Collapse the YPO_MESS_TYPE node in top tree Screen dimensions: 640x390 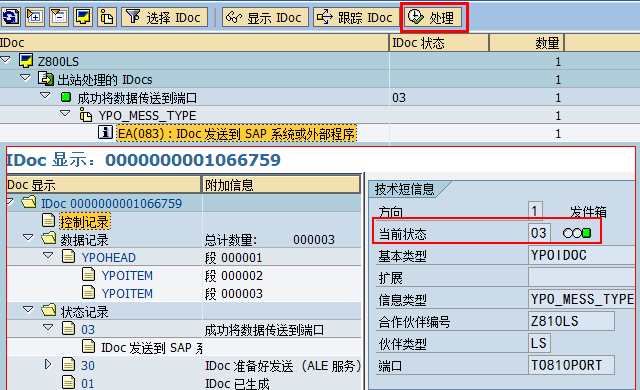[x=65, y=113]
